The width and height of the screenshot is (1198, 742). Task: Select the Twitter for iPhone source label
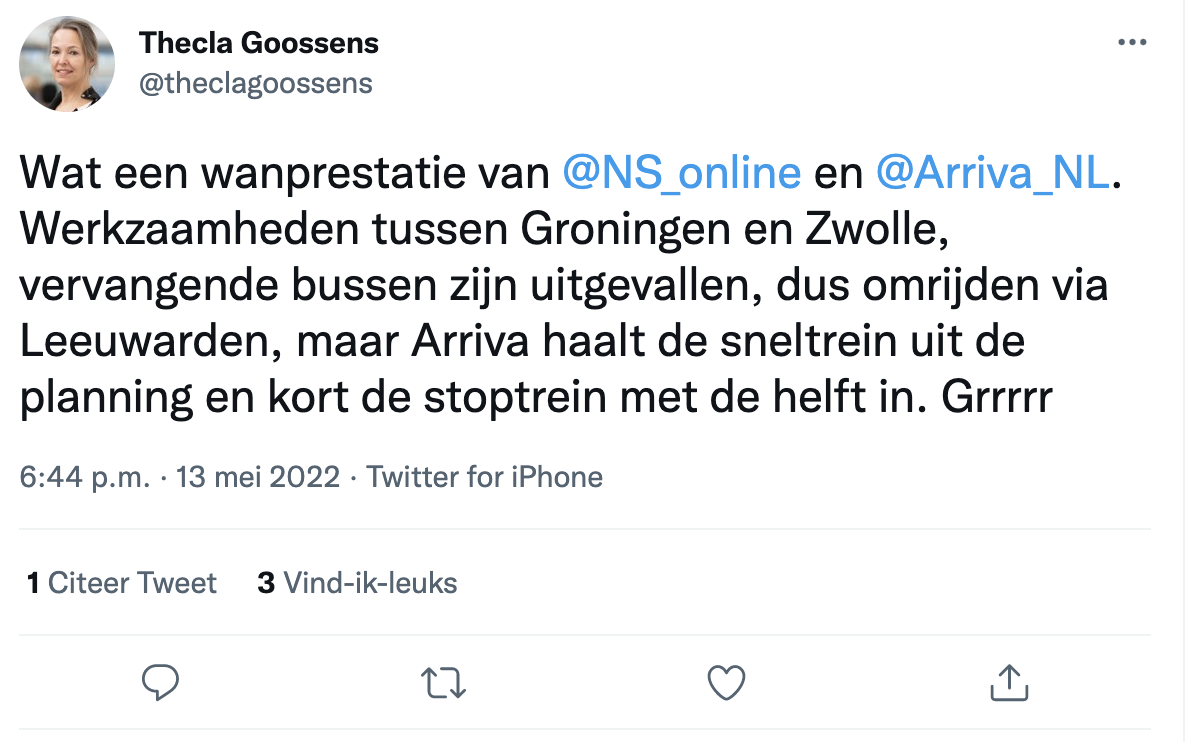(485, 477)
